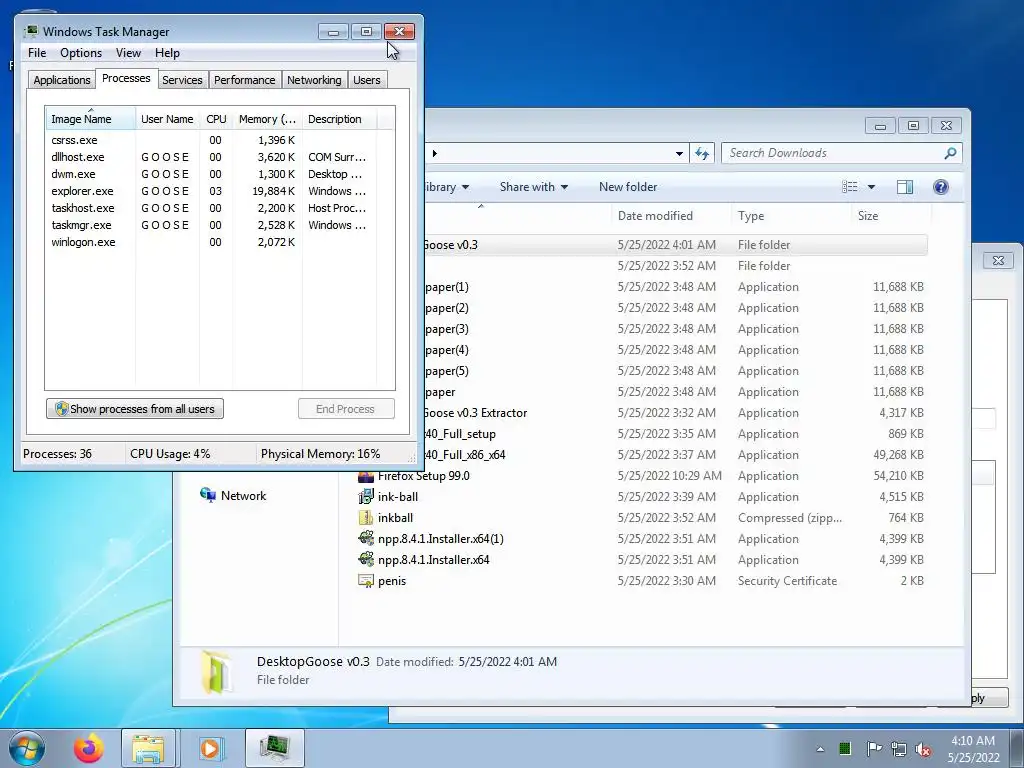Viewport: 1024px width, 768px height.
Task: Sort processes by CPU column
Action: [x=216, y=119]
